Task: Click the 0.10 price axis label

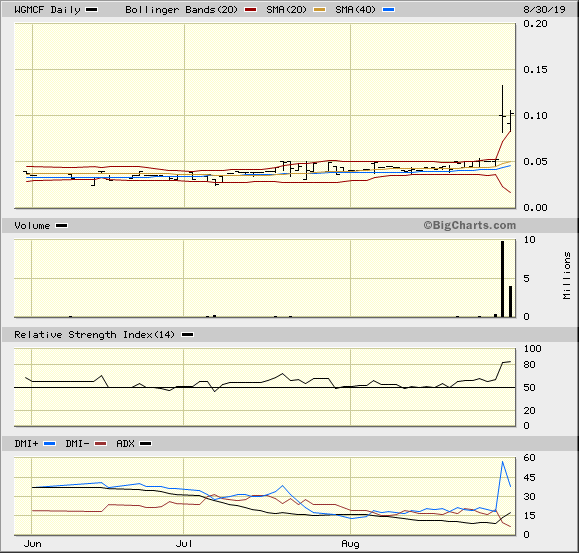Action: coord(535,116)
